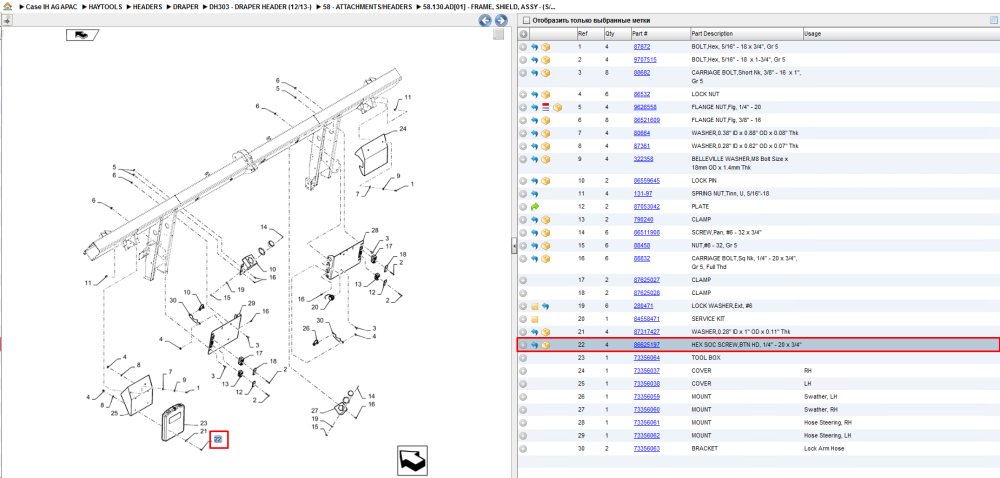The height and width of the screenshot is (478, 1000).
Task: Select callout 24 in the diagram
Action: coord(402,129)
